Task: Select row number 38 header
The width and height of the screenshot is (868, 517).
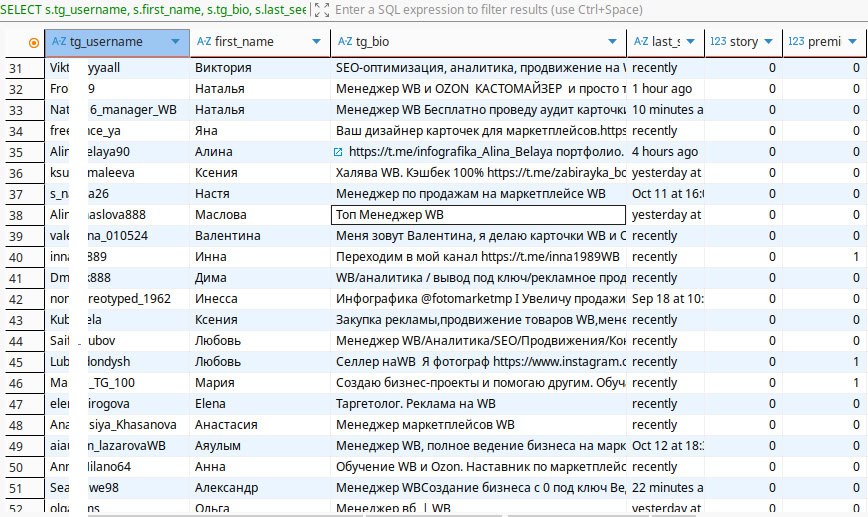Action: pos(16,215)
